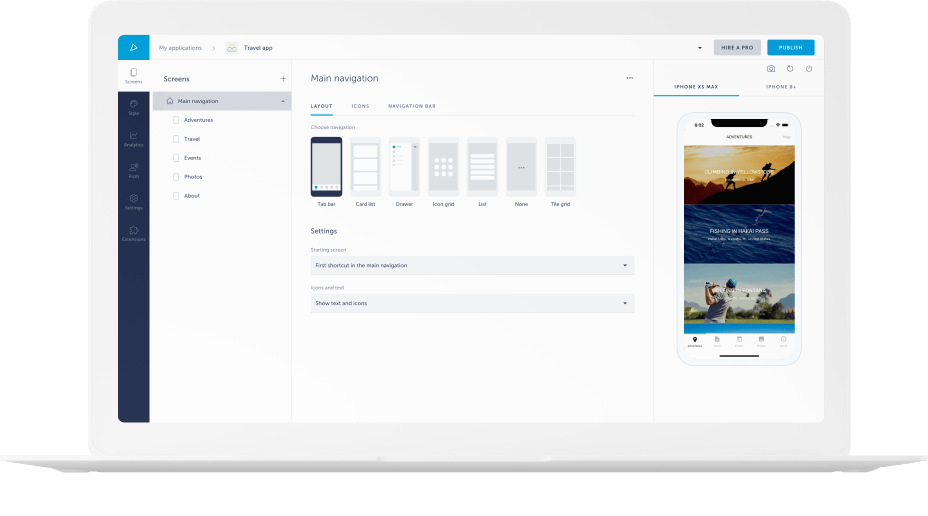Go to My applications breadcrumb
This screenshot has height=516, width=928.
180,48
